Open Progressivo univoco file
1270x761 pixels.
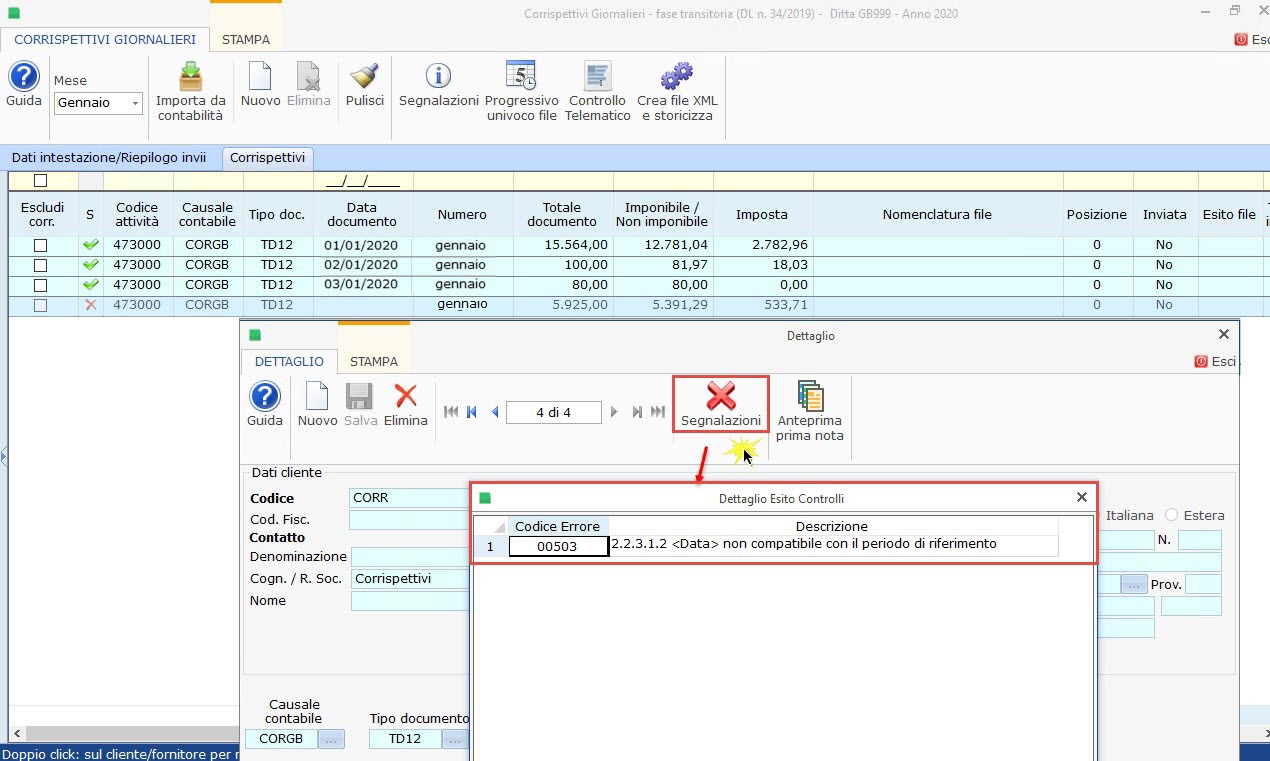coord(521,92)
